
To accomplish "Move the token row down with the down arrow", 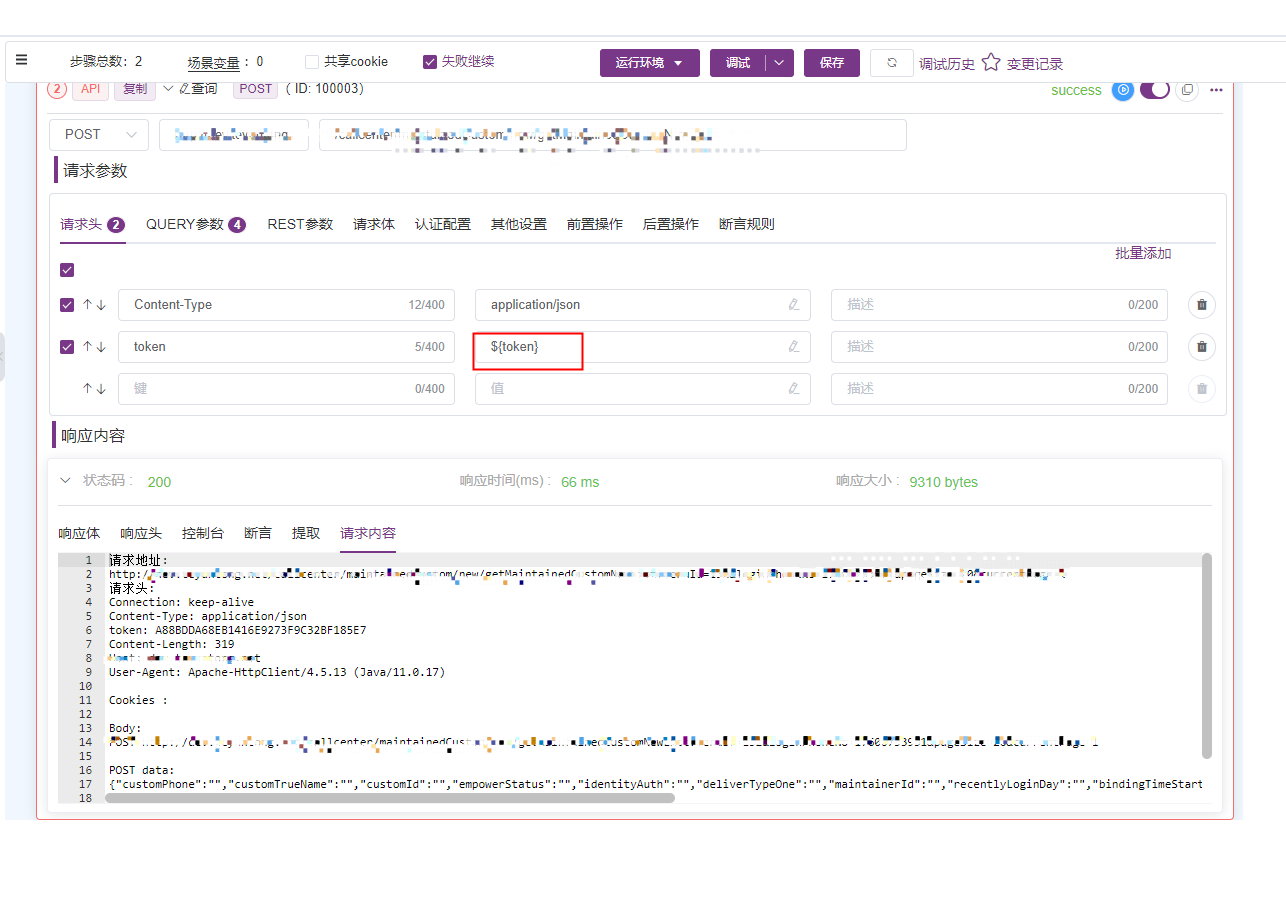I will tap(101, 347).
